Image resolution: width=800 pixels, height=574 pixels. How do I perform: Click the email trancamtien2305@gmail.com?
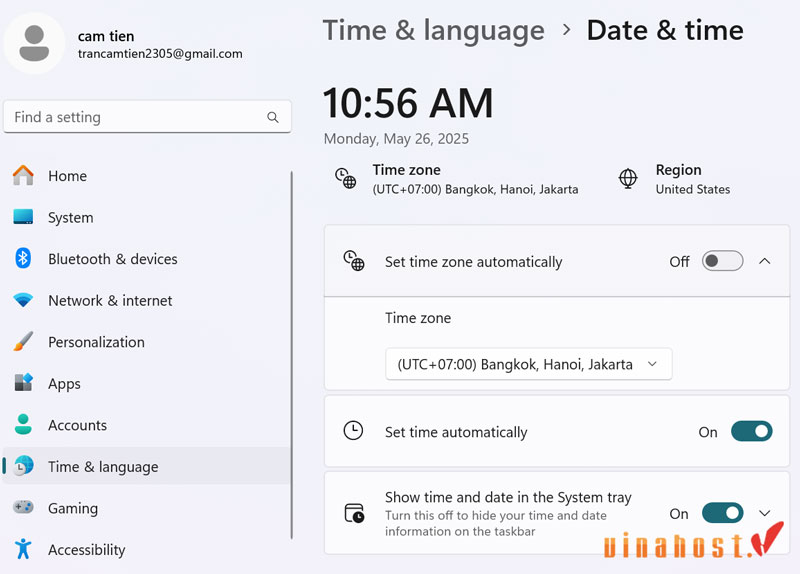[160, 54]
